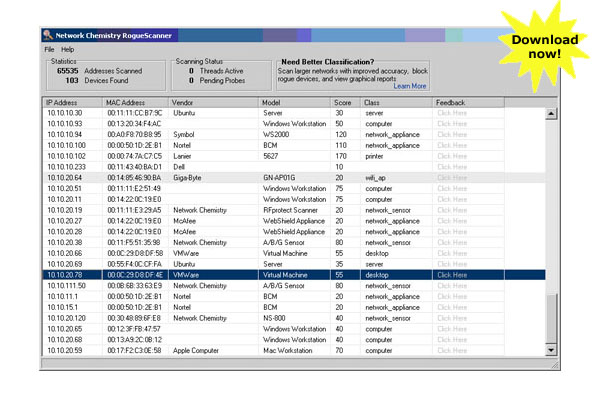The height and width of the screenshot is (397, 600).
Task: Click the scrollbar down arrow
Action: 551,350
